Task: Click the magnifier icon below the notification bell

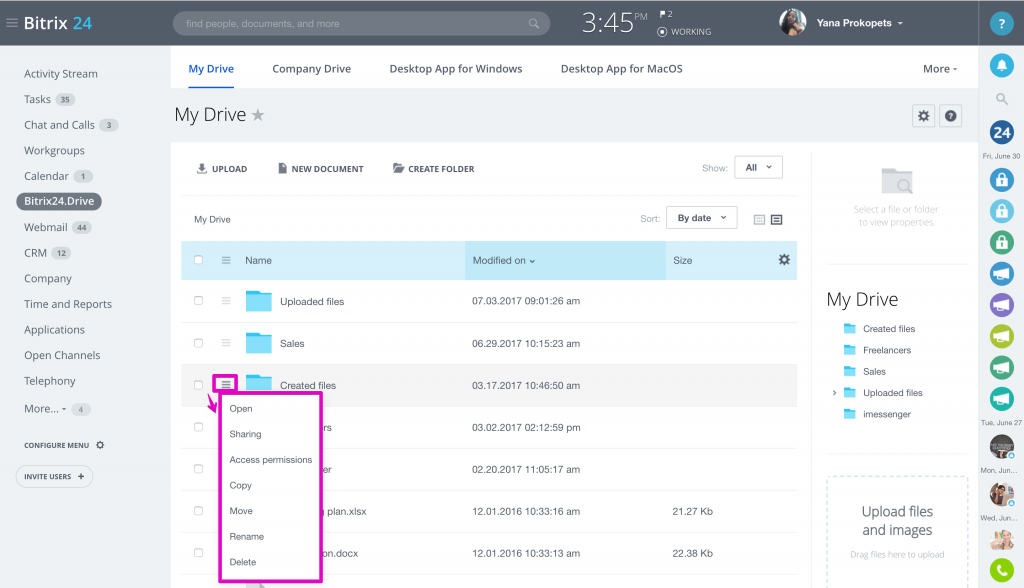Action: coord(1002,99)
